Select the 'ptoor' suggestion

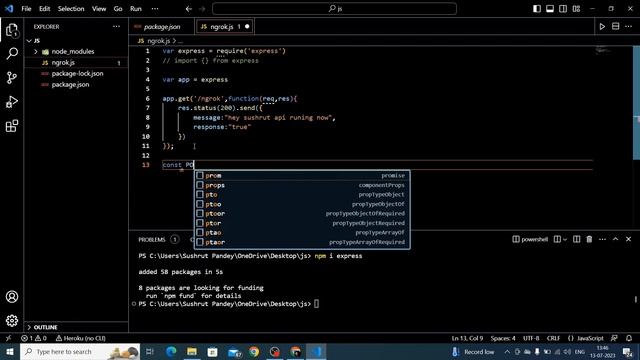click(302, 213)
